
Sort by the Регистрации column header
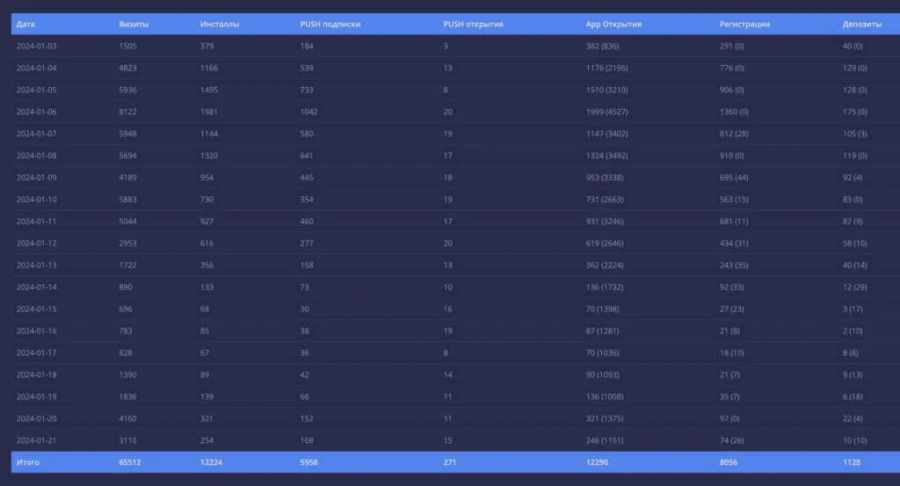click(x=744, y=23)
